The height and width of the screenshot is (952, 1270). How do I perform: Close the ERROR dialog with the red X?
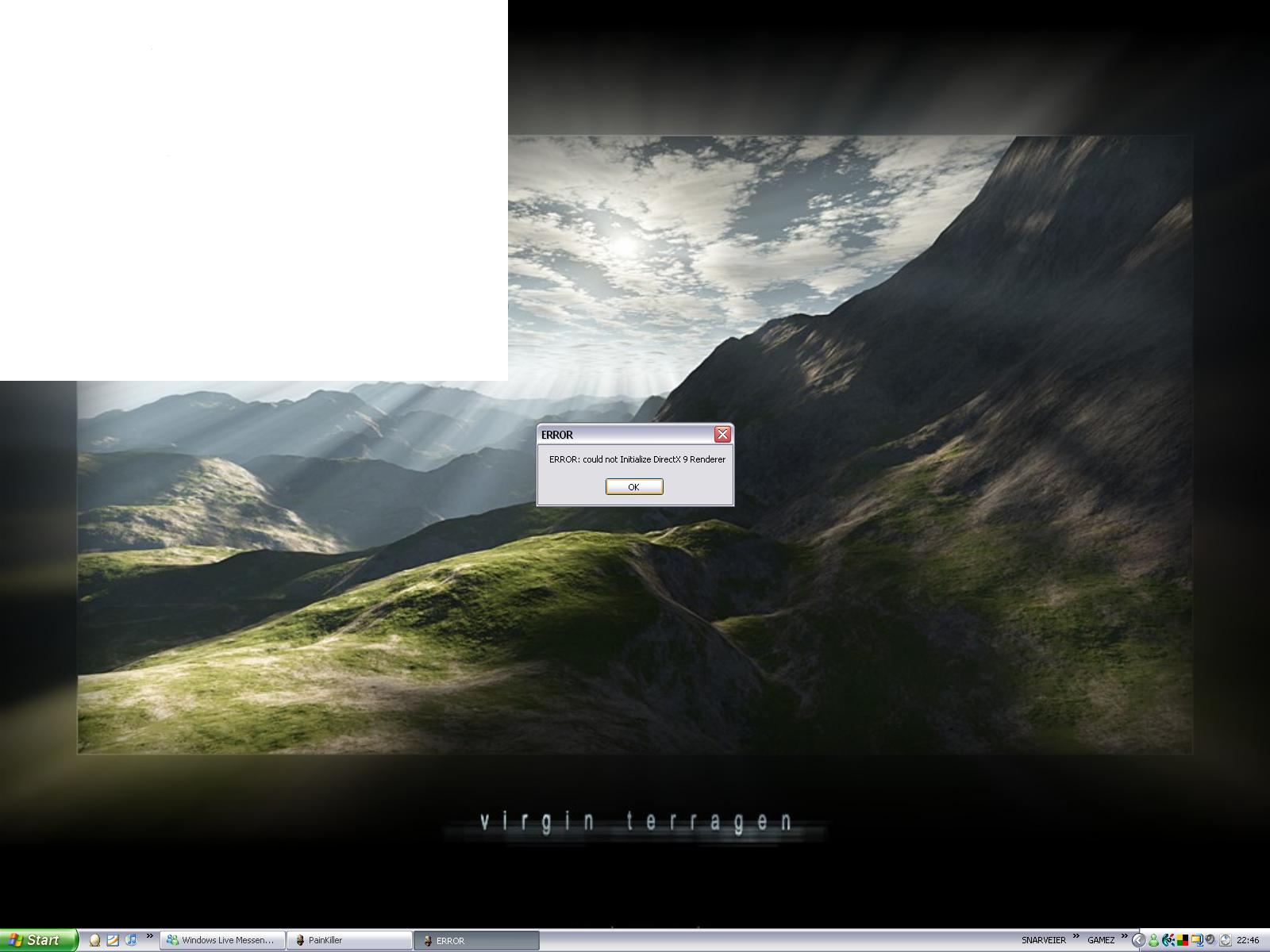(722, 434)
